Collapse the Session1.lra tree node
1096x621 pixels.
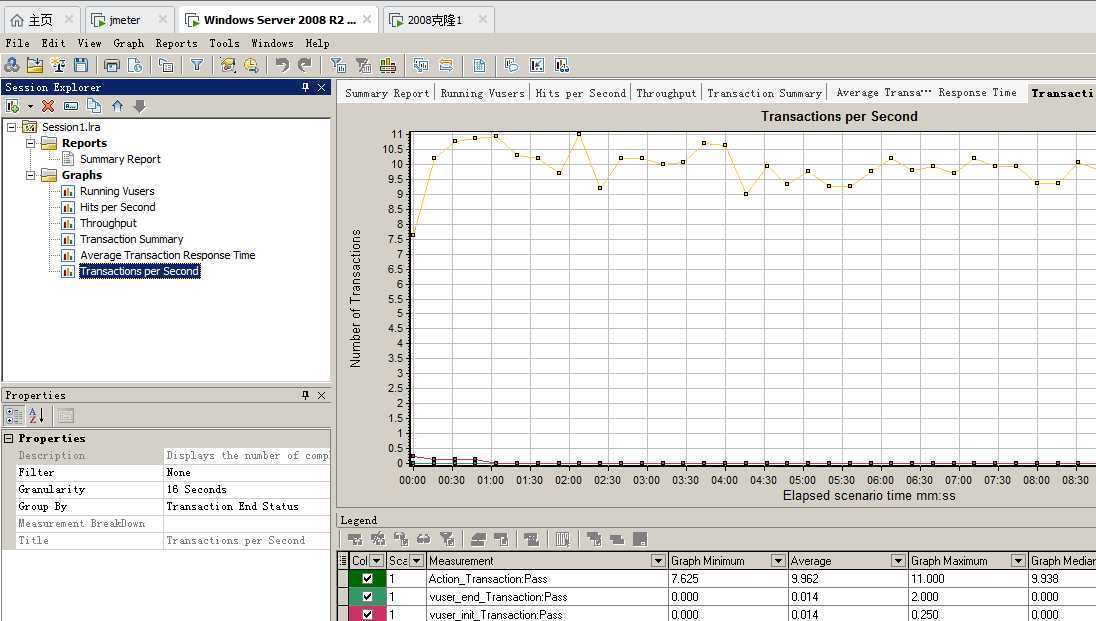click(12, 127)
